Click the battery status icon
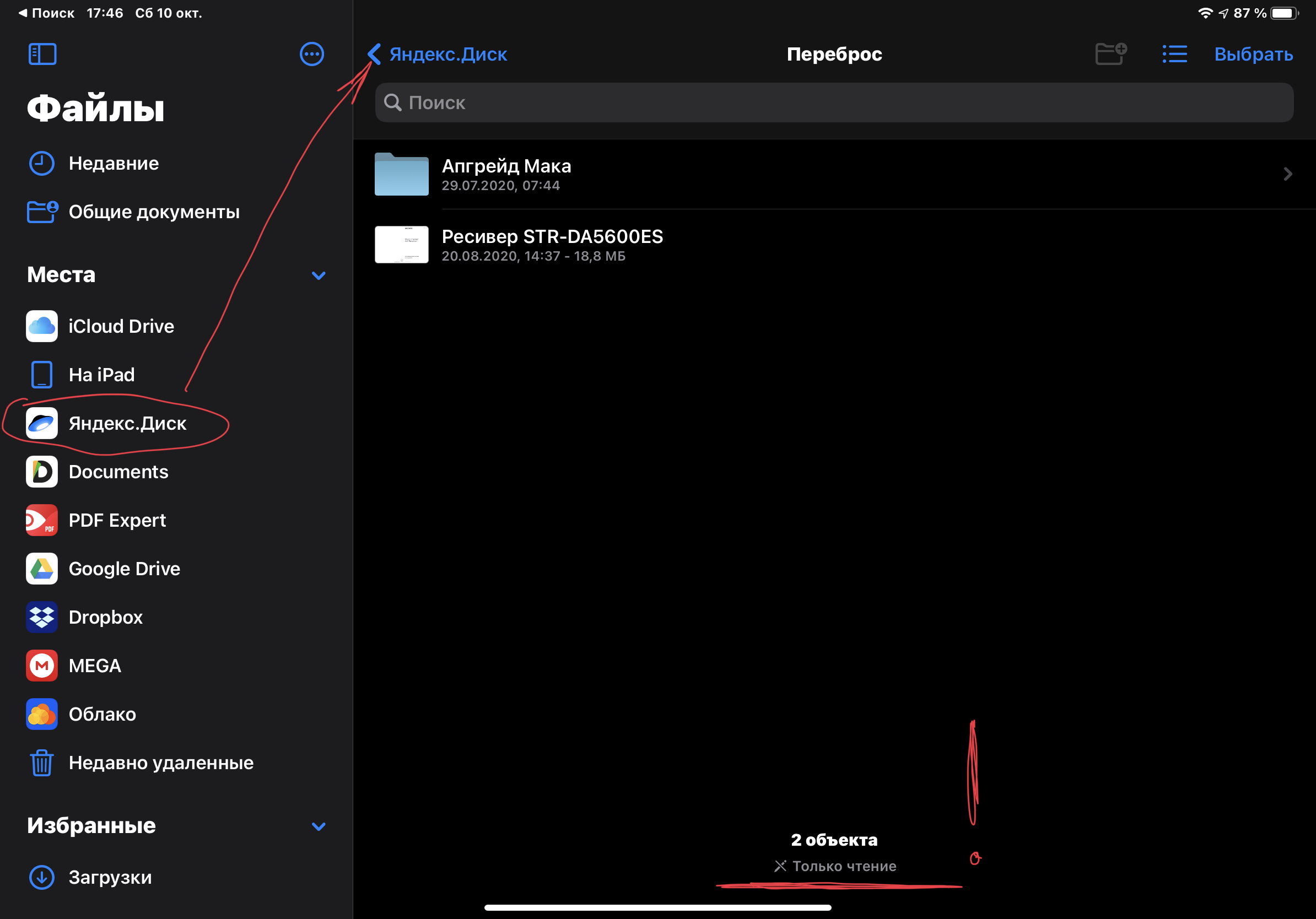Viewport: 1316px width, 919px height. [1285, 13]
